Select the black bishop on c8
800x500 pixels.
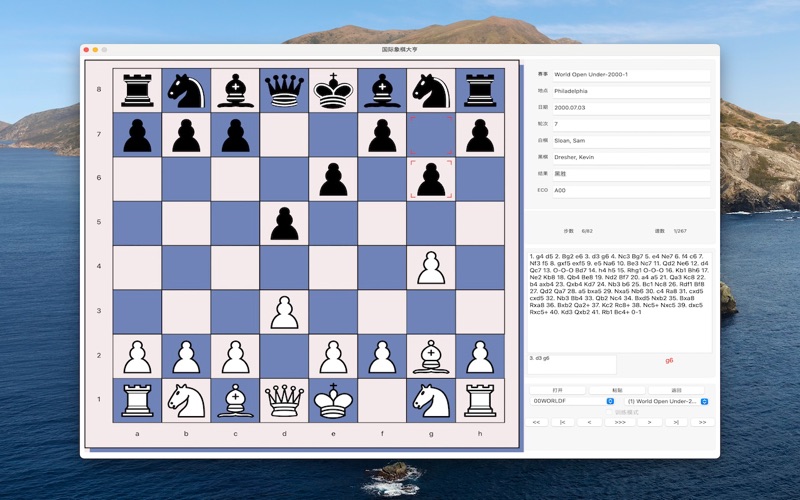[x=235, y=90]
